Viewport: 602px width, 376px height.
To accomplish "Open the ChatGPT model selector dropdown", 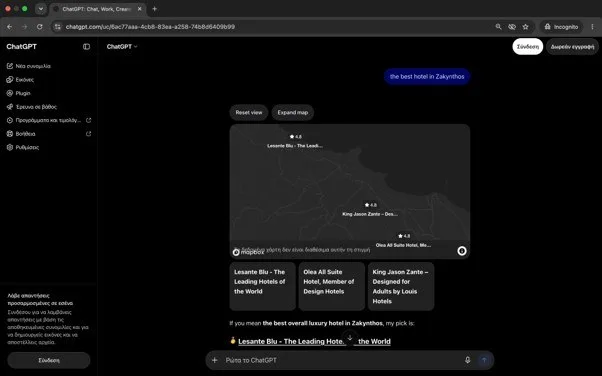I will pos(122,46).
